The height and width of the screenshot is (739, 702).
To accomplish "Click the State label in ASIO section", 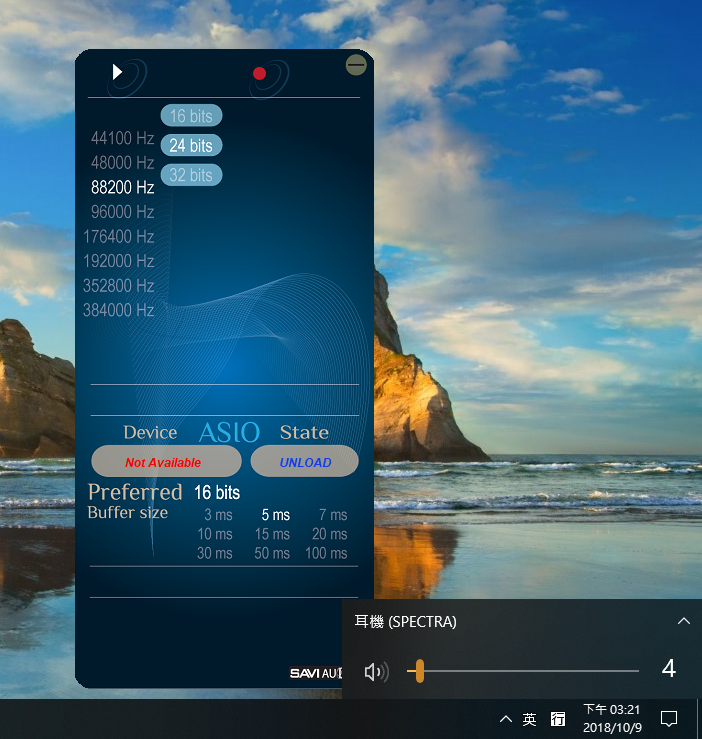I will (304, 432).
